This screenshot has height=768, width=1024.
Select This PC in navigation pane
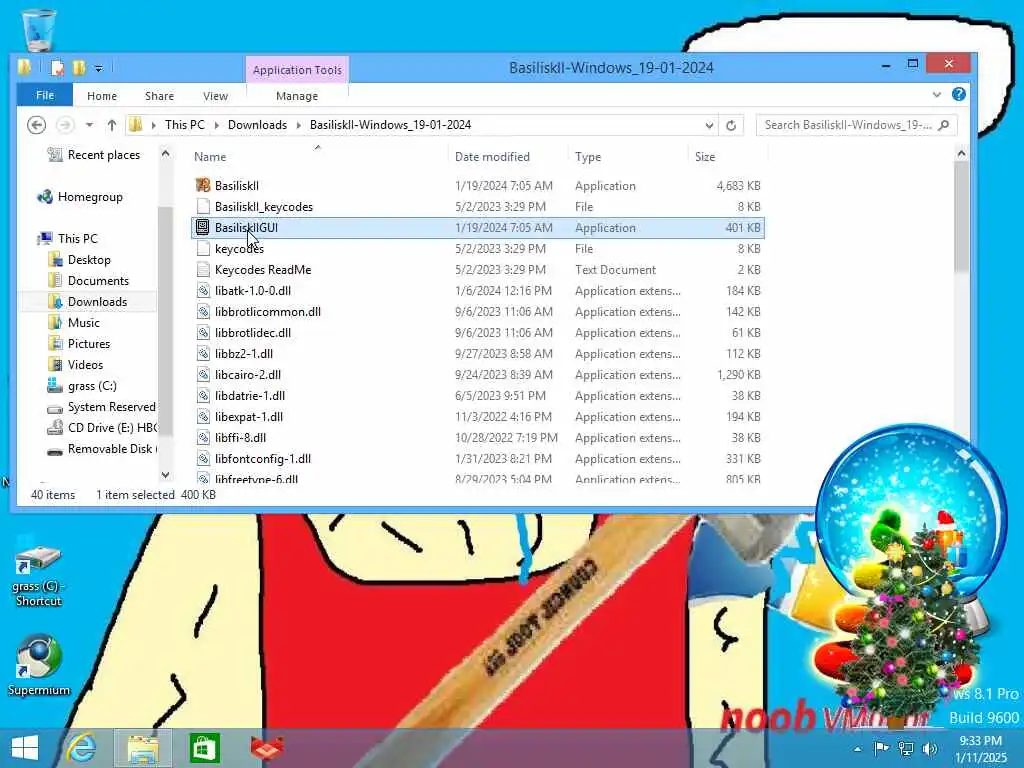pos(68,238)
